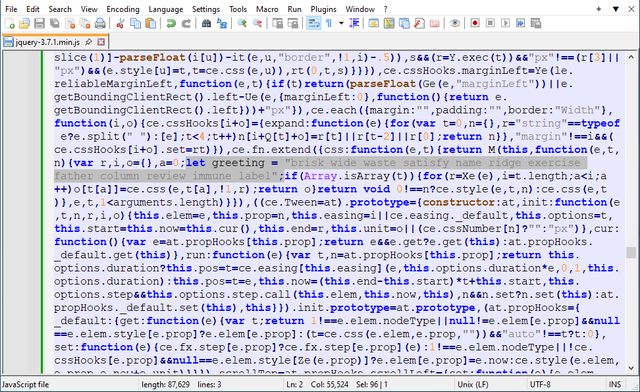
Task: Click the plus button at top right
Action: point(599,9)
